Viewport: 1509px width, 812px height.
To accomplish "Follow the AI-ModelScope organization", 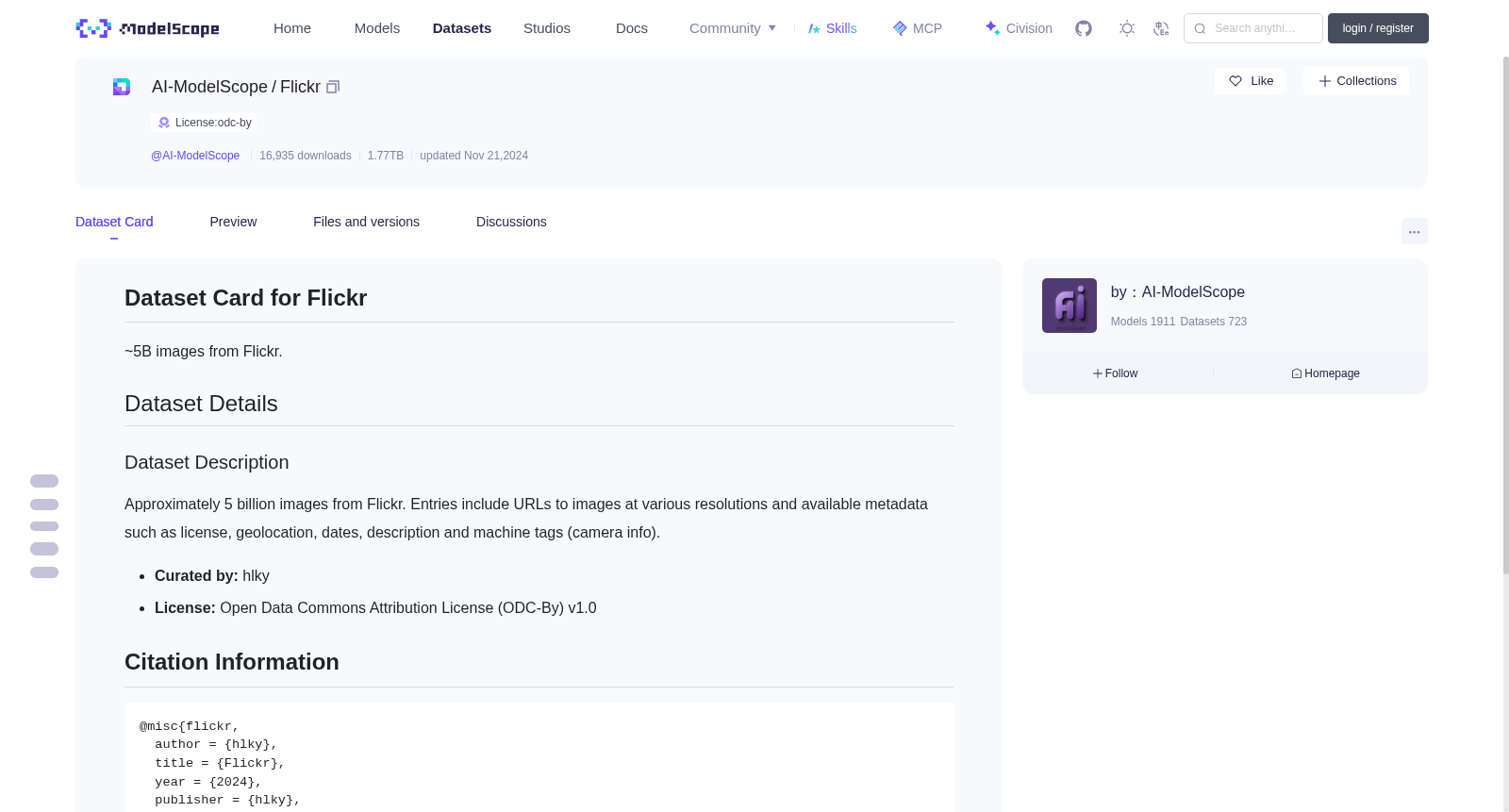I will pyautogui.click(x=1116, y=373).
